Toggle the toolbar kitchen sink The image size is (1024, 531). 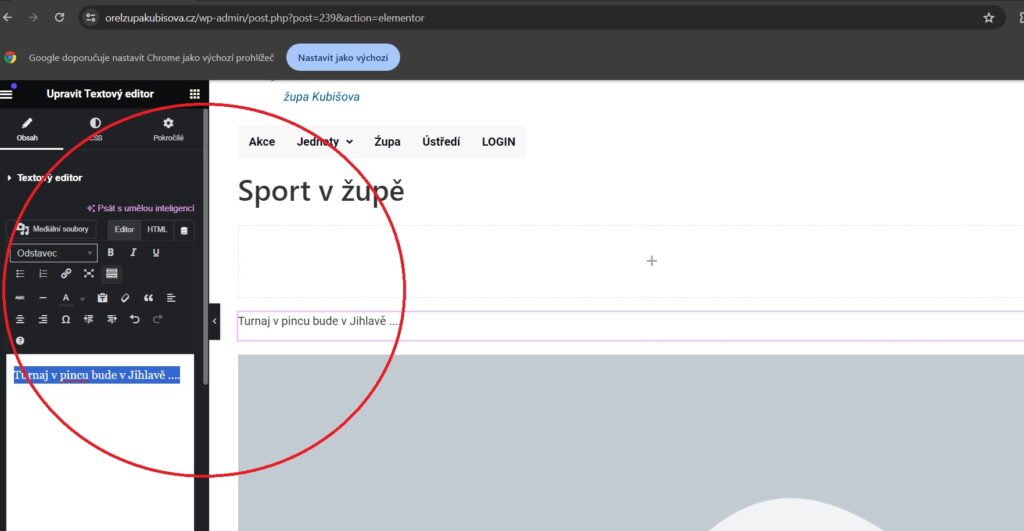tap(112, 274)
